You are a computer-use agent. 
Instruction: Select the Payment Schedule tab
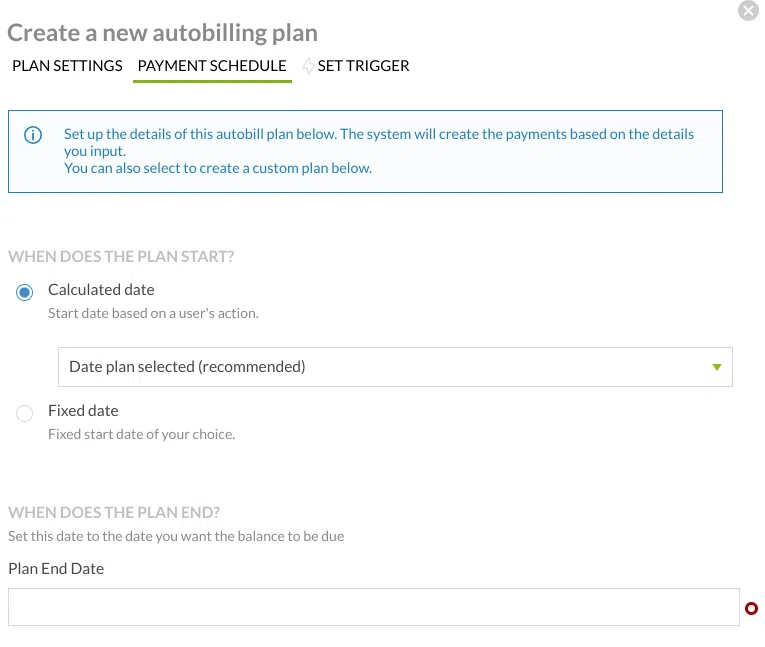(x=212, y=66)
